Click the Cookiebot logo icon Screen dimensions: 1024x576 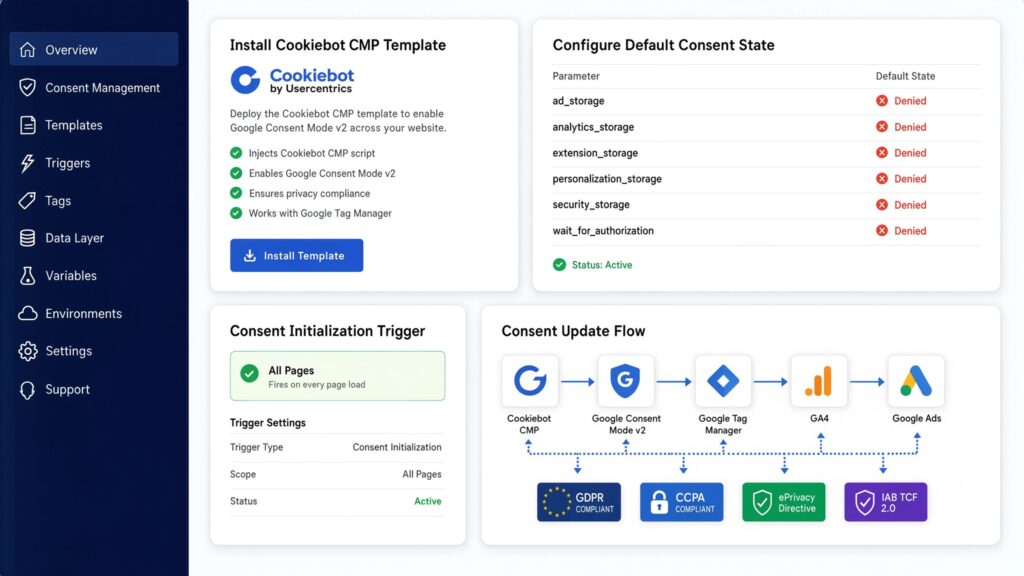coord(246,80)
